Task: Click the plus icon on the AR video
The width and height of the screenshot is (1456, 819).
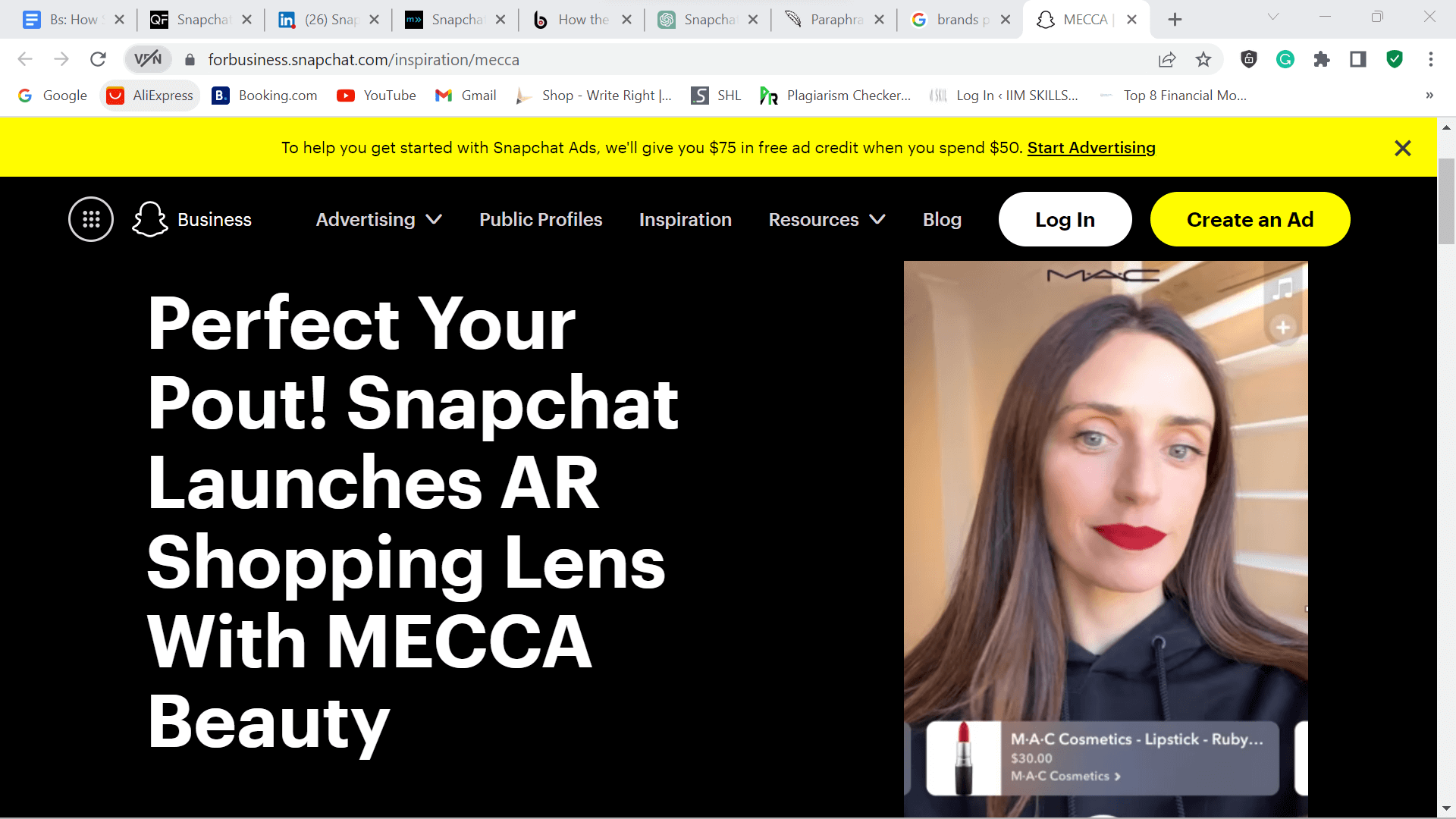Action: tap(1282, 328)
